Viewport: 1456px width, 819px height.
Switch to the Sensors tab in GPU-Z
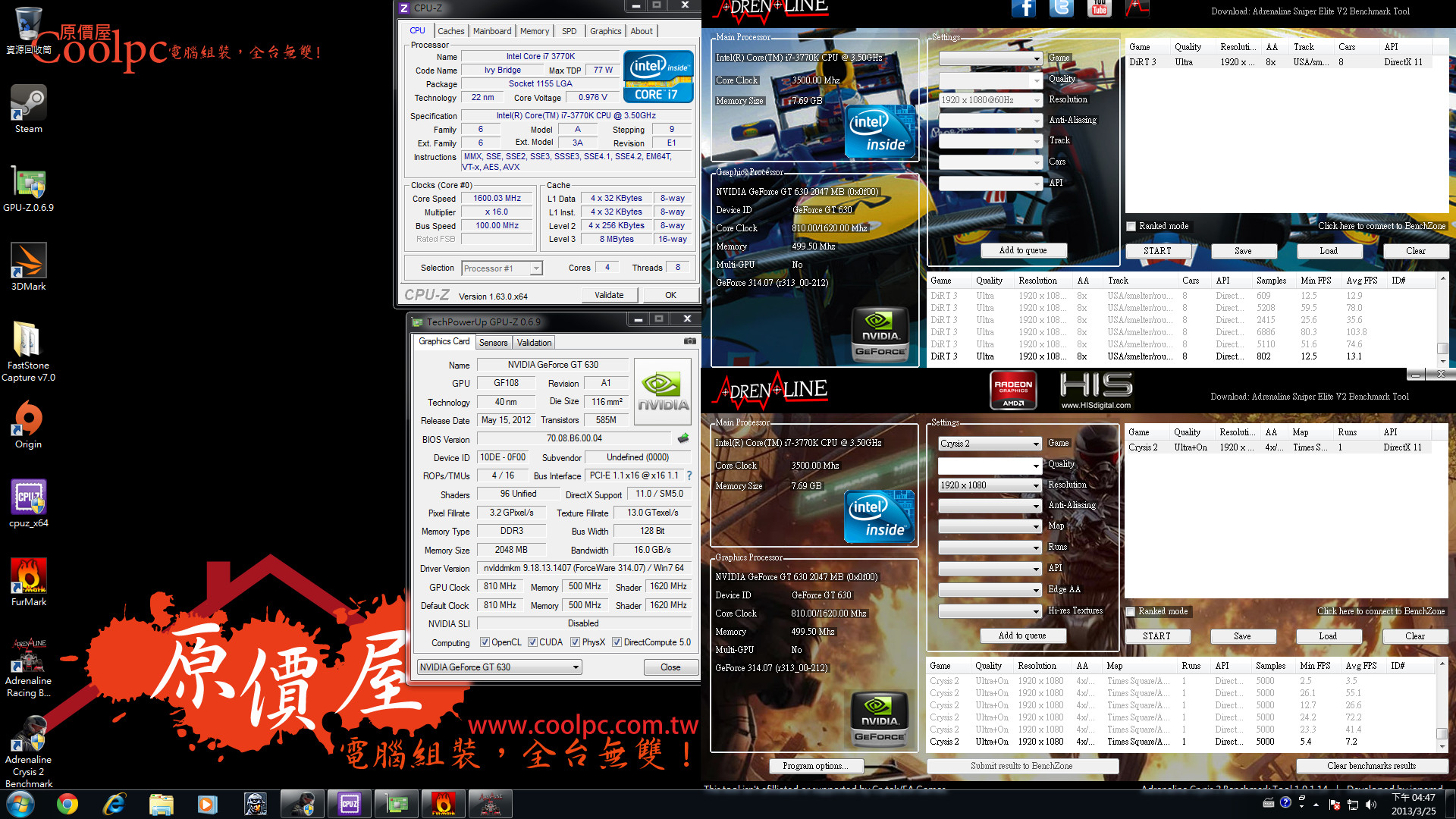(493, 343)
